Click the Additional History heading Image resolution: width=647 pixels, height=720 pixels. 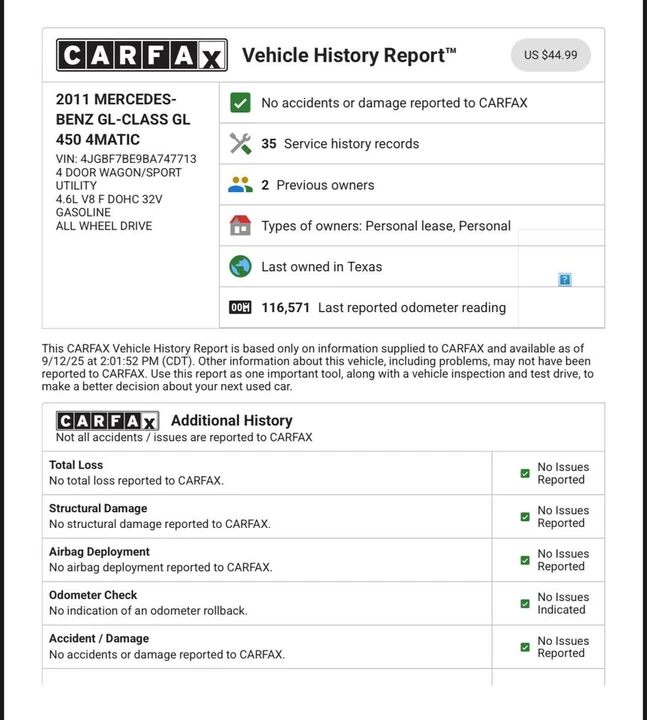(231, 420)
